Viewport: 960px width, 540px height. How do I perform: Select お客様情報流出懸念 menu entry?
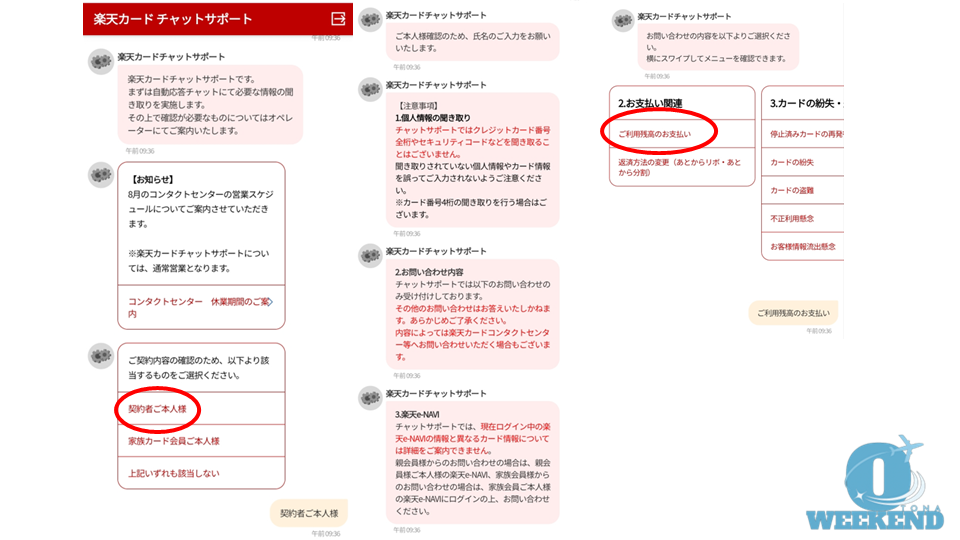(x=803, y=247)
